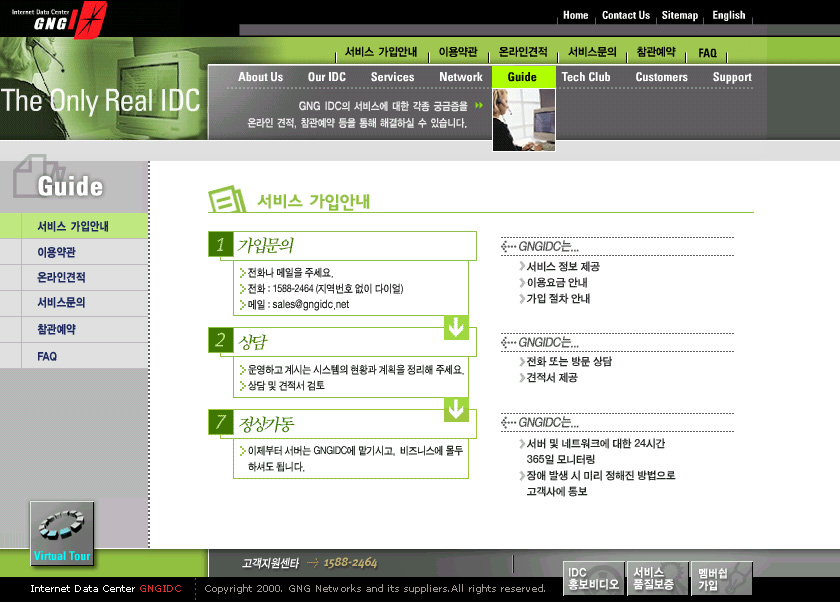Select 참관예약 in the green submenu bar
This screenshot has width=840, height=602.
(x=656, y=52)
